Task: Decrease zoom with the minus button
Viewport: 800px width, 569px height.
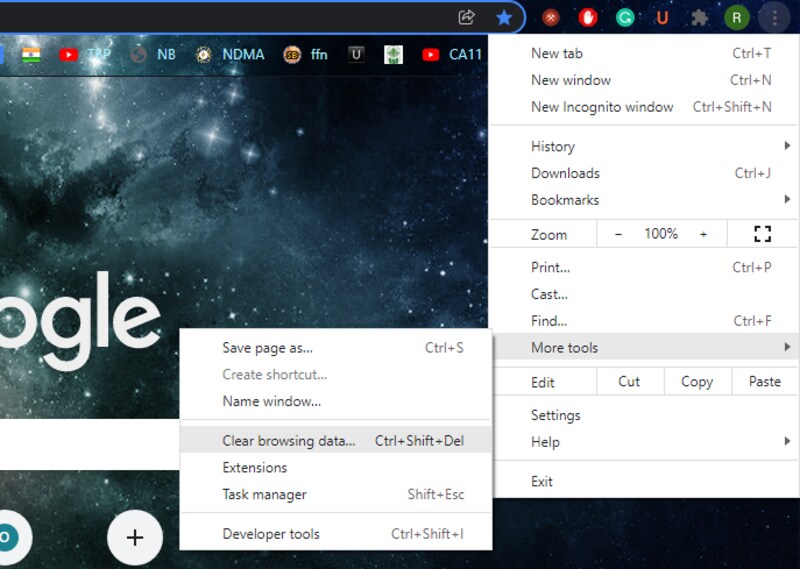Action: (x=618, y=234)
